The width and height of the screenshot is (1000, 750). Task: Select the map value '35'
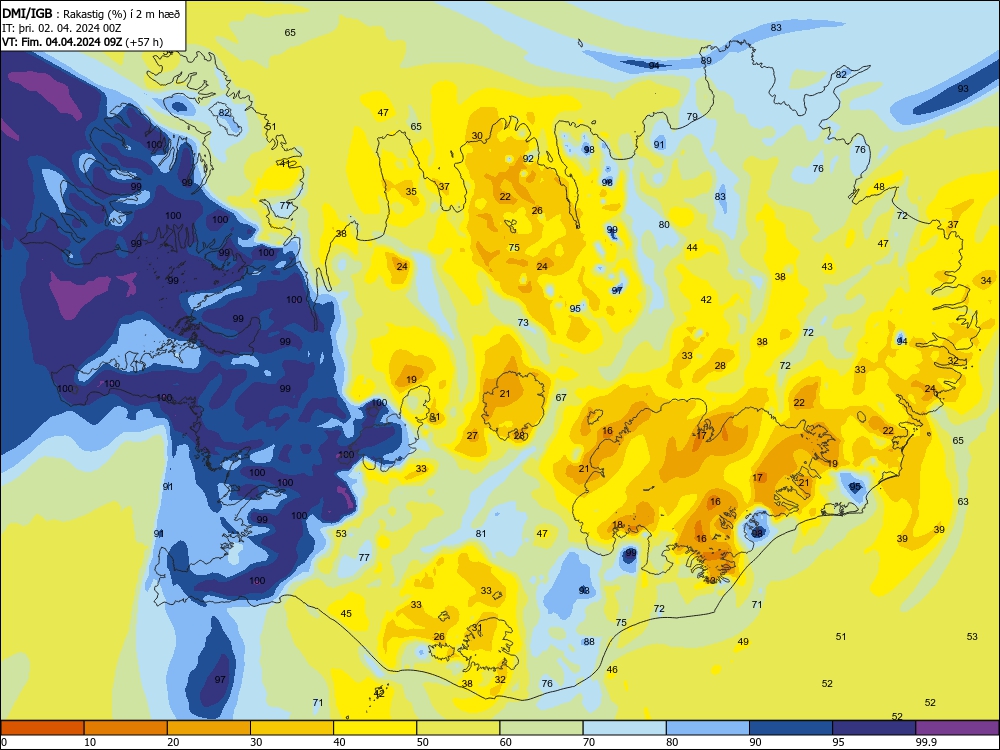[x=411, y=192]
